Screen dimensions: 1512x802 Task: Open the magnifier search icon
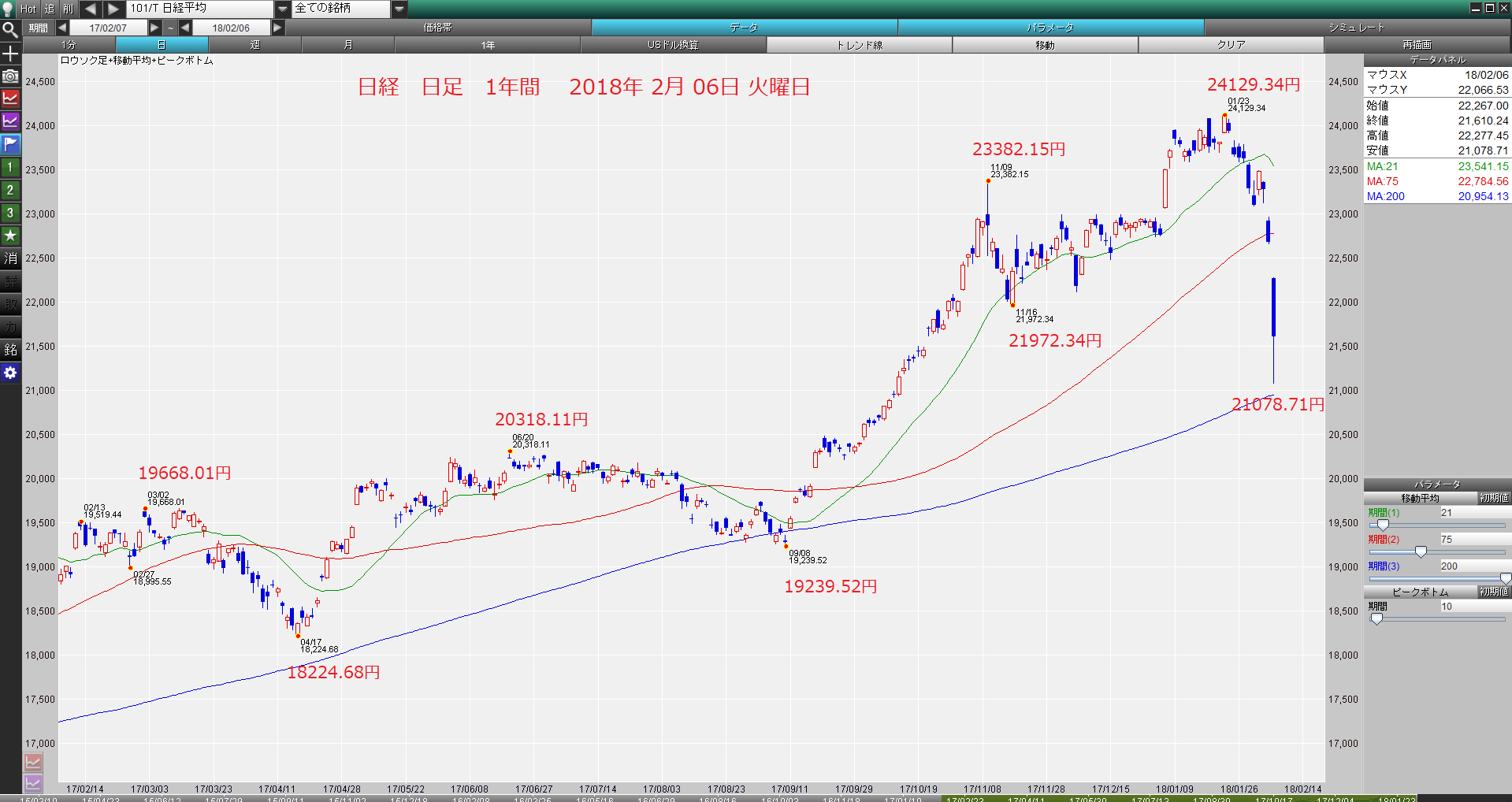coord(10,31)
